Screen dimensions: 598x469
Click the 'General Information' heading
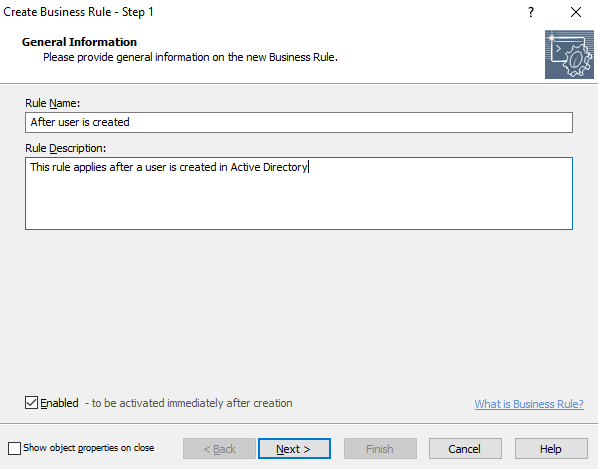[x=79, y=42]
